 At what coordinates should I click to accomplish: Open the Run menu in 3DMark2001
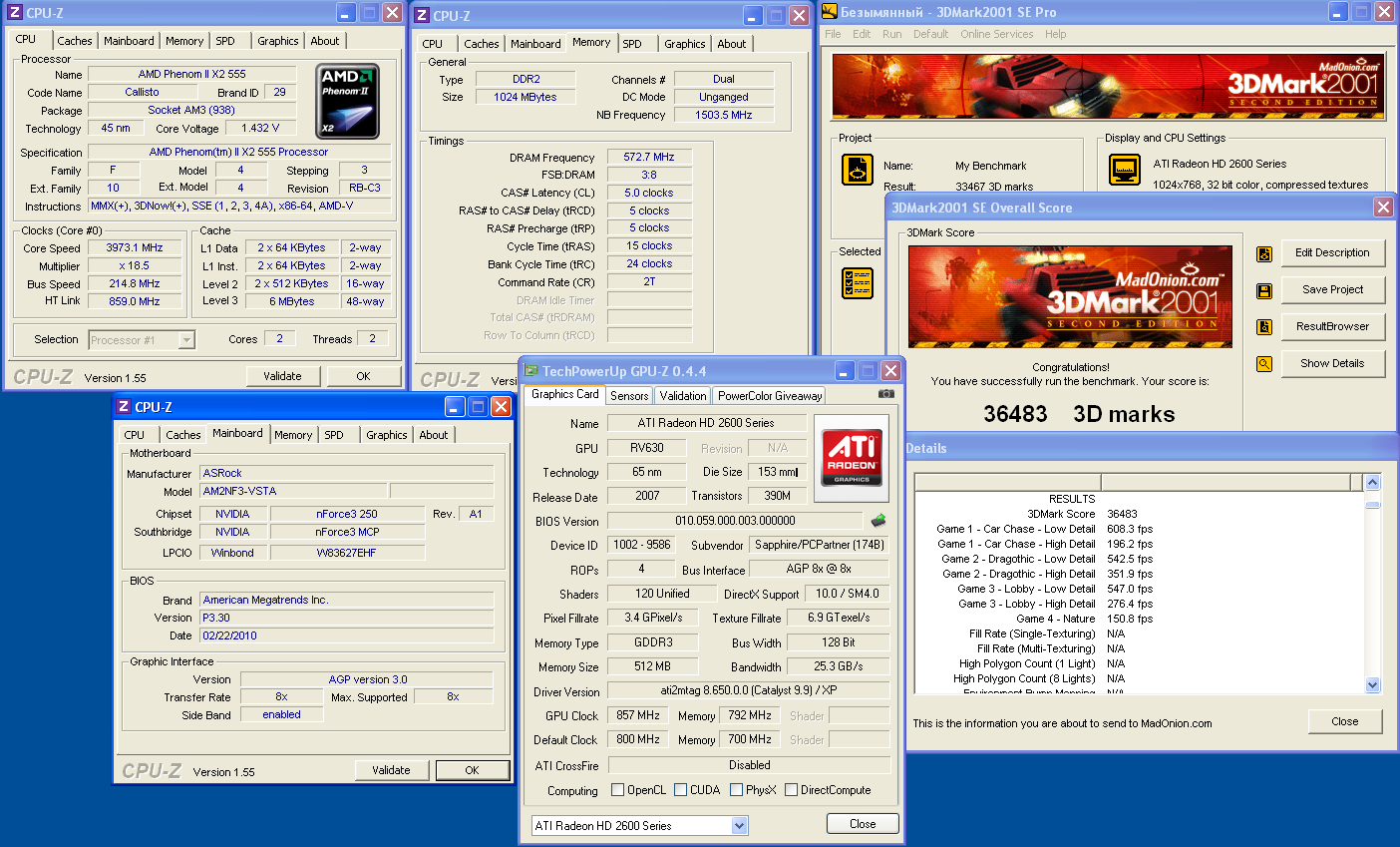coord(891,34)
